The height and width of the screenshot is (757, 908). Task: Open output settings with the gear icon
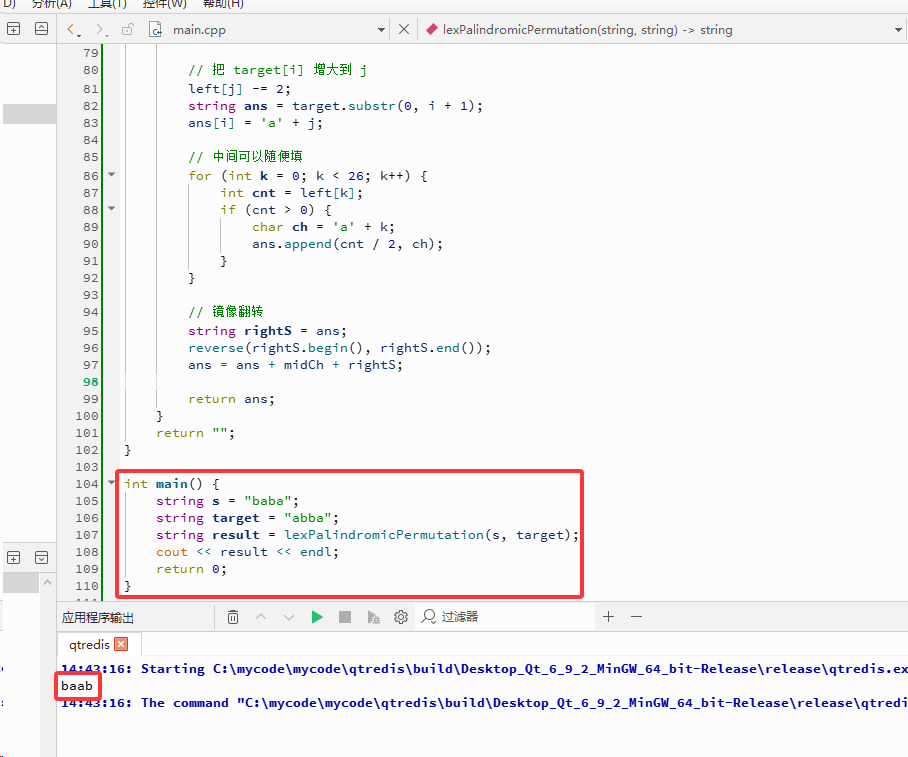point(401,617)
